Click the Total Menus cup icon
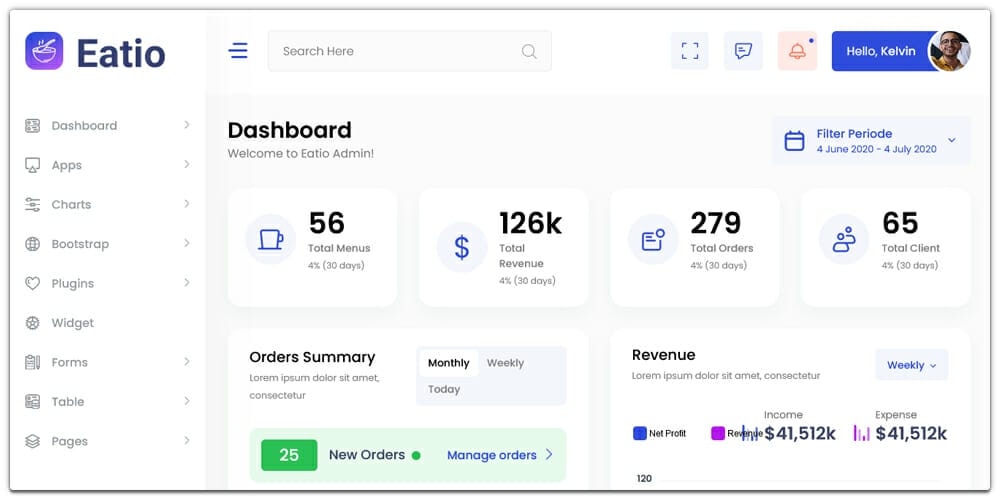Screen dimensions: 1000x500 click(270, 240)
